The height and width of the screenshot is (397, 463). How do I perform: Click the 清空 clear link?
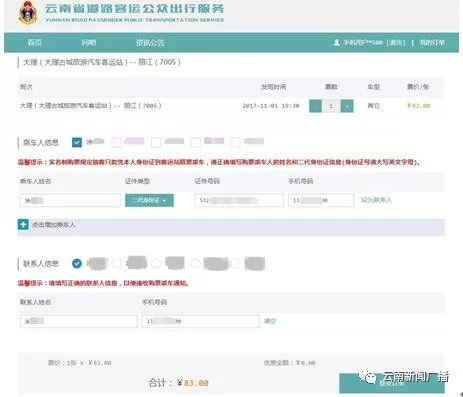pos(270,321)
